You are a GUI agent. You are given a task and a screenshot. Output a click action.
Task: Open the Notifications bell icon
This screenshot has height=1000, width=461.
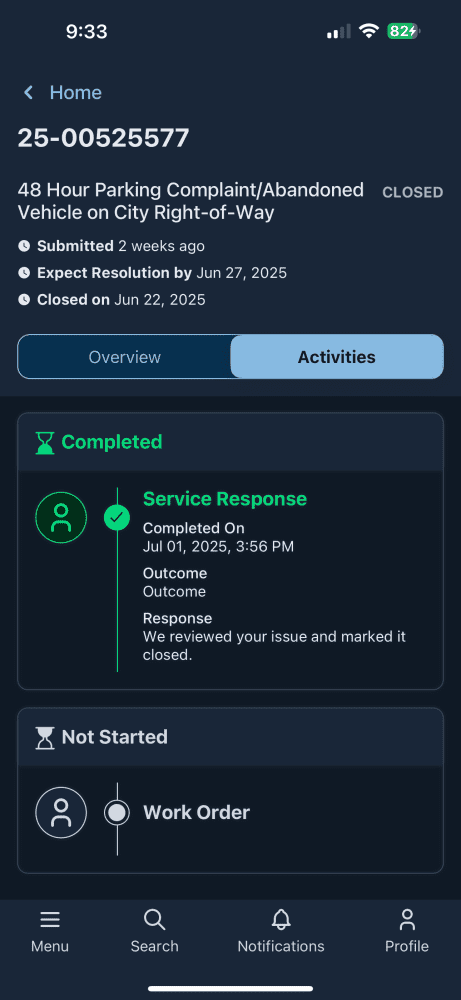point(281,920)
